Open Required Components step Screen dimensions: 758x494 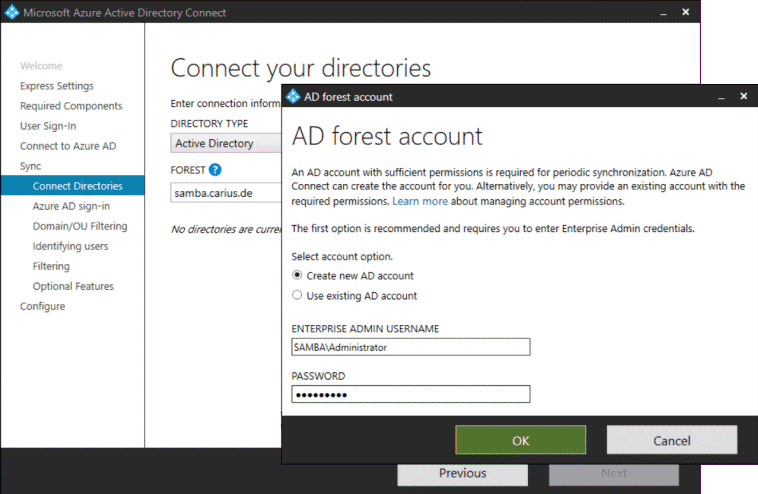point(71,106)
